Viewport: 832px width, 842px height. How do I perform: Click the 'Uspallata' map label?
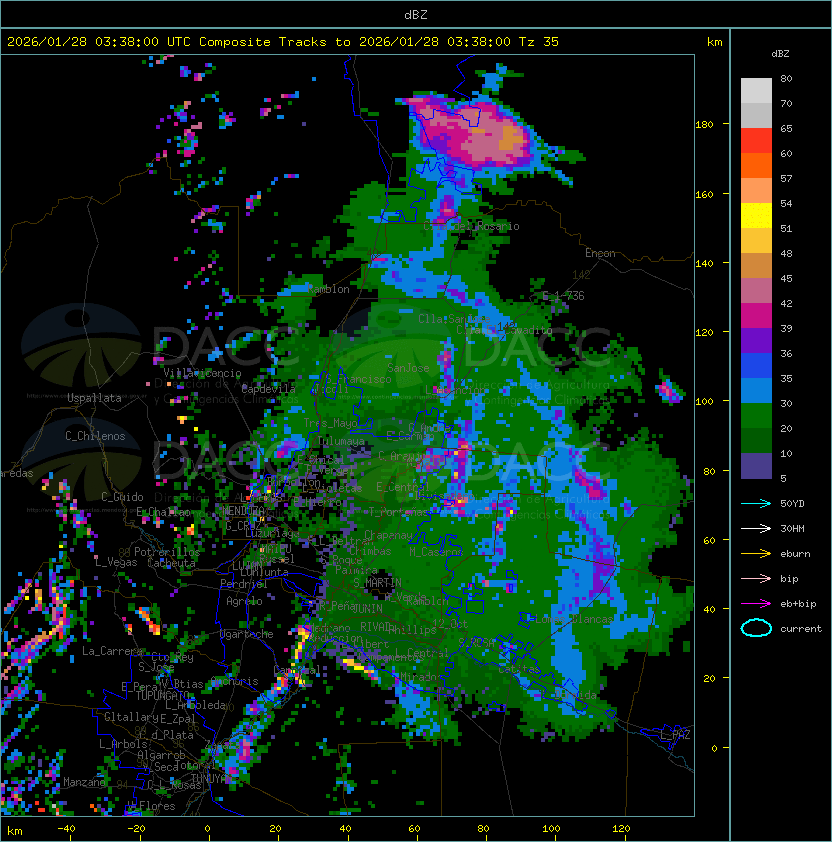[x=94, y=398]
